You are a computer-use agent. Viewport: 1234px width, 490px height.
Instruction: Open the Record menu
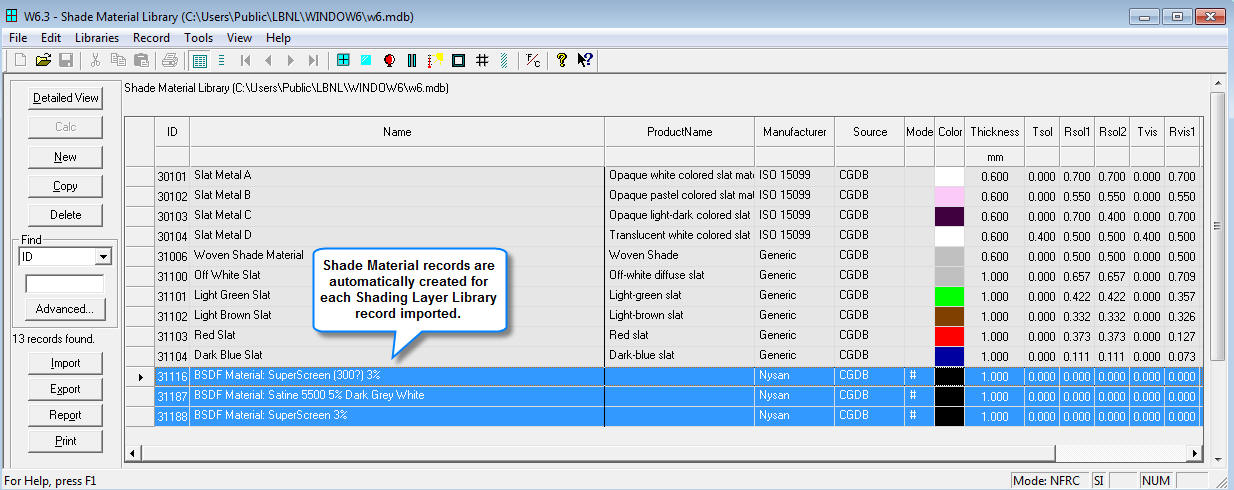[151, 38]
